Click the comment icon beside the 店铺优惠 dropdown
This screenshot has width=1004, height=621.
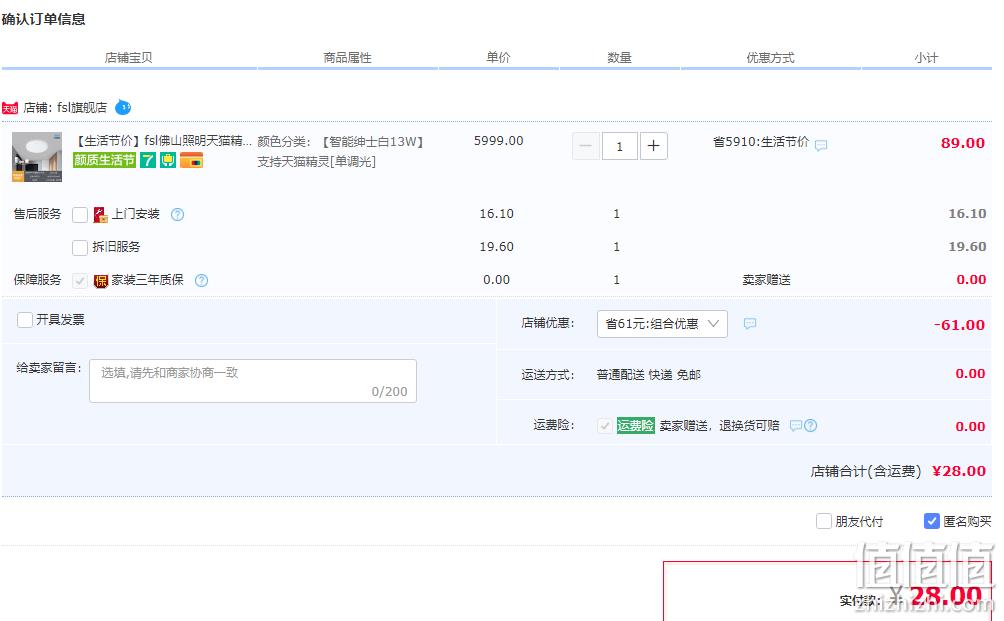(x=750, y=323)
